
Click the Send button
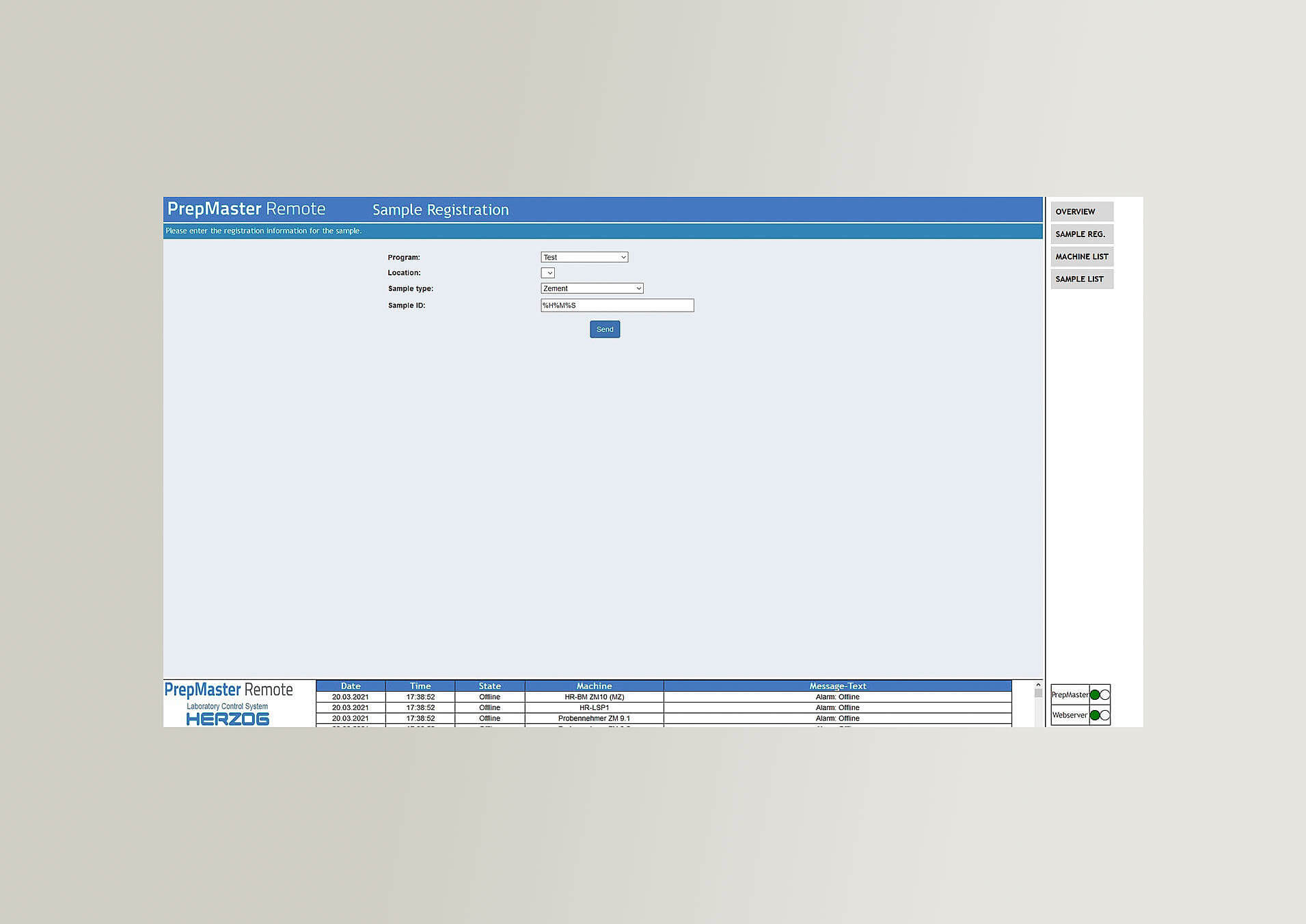(605, 329)
